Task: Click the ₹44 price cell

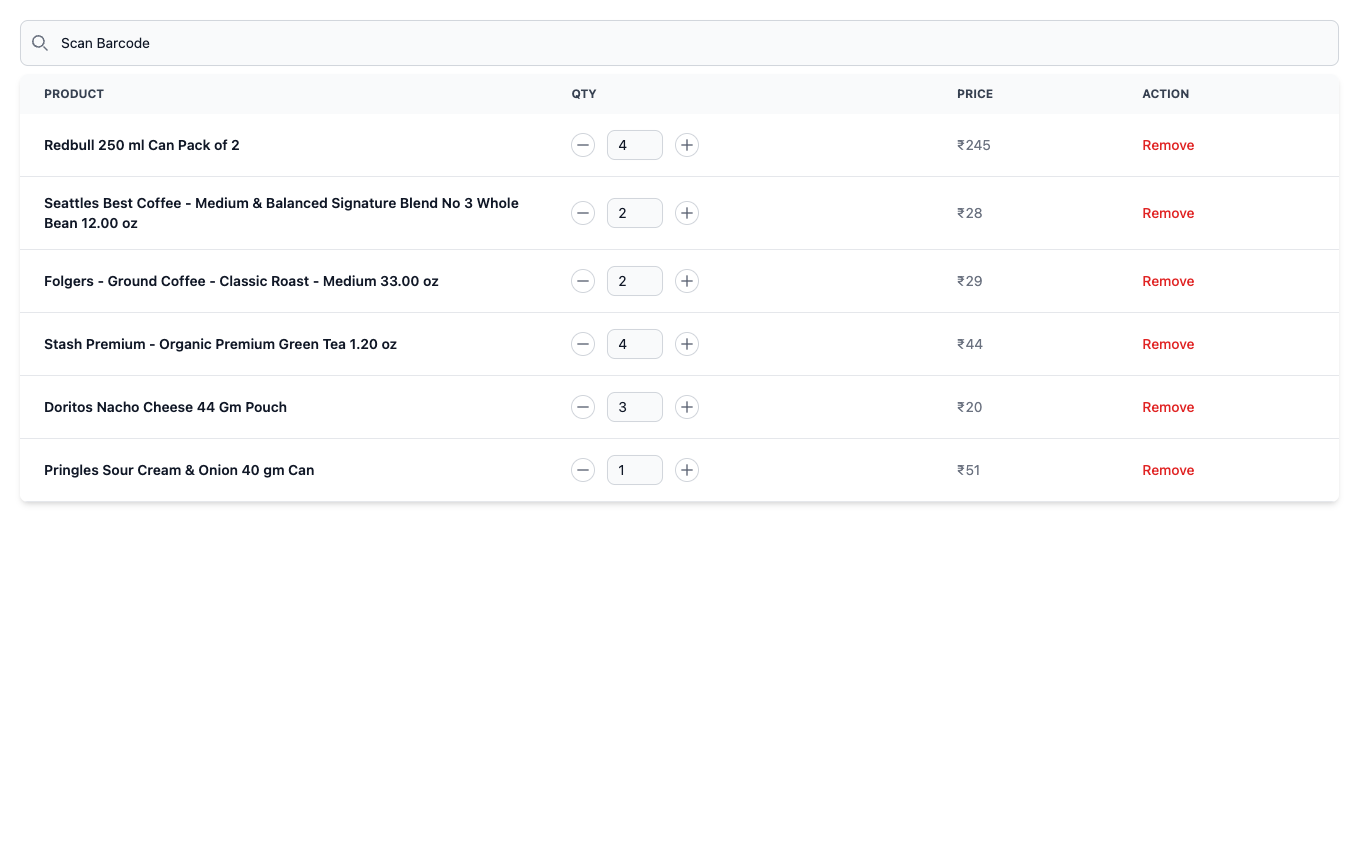Action: [x=970, y=344]
